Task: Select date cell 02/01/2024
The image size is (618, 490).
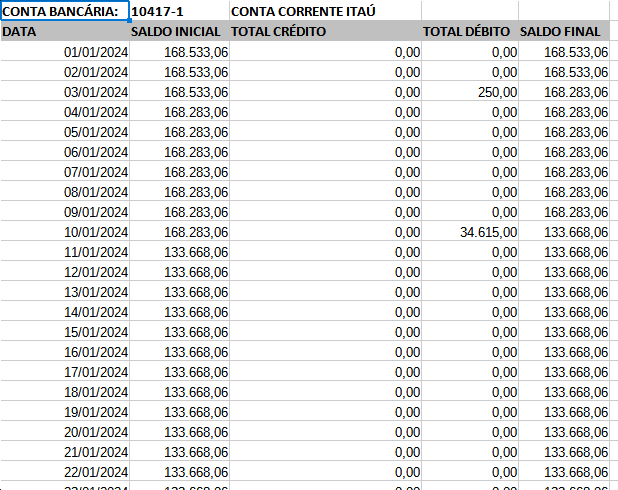Action: click(65, 72)
